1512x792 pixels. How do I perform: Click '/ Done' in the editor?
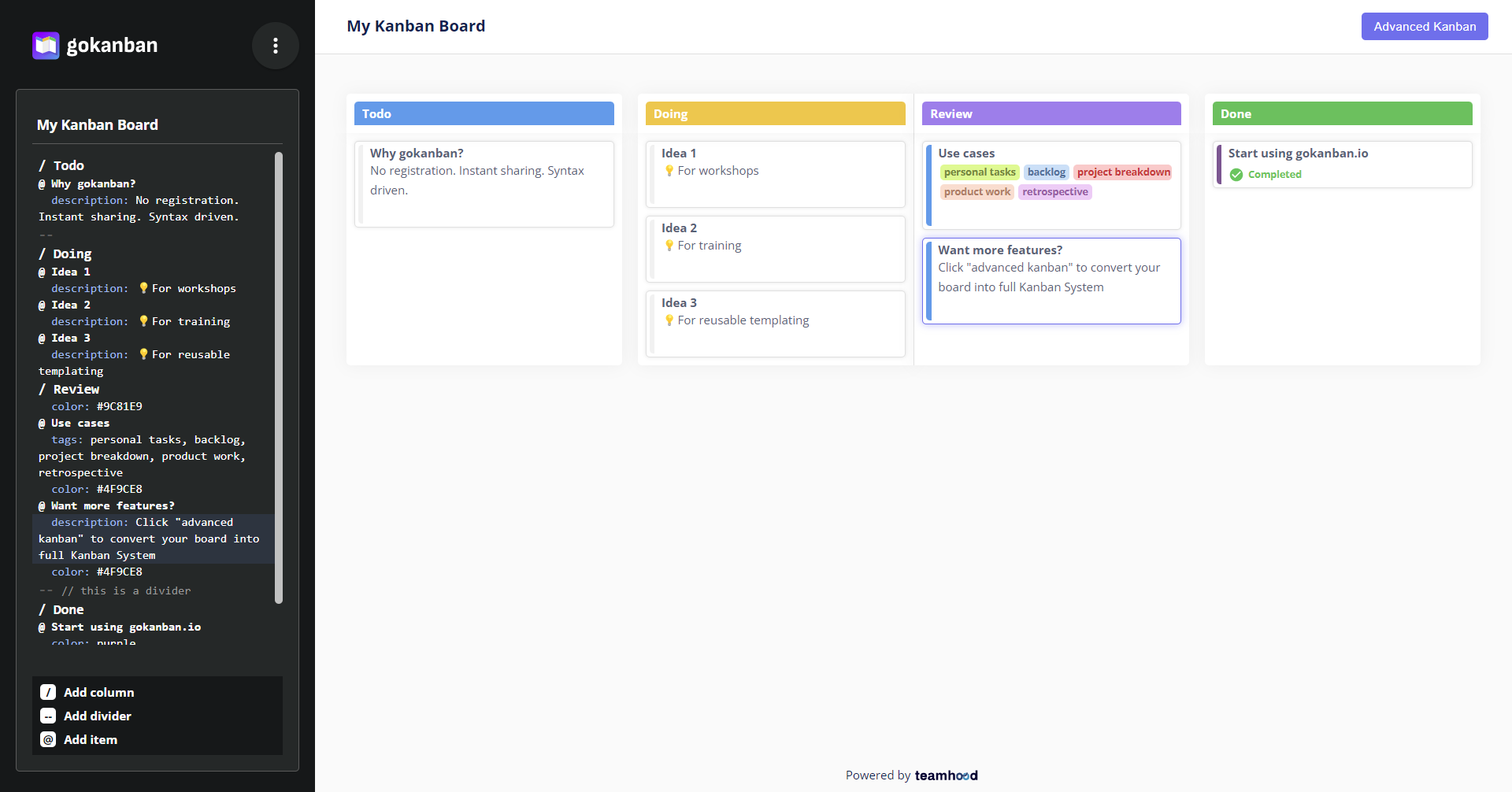(x=61, y=609)
